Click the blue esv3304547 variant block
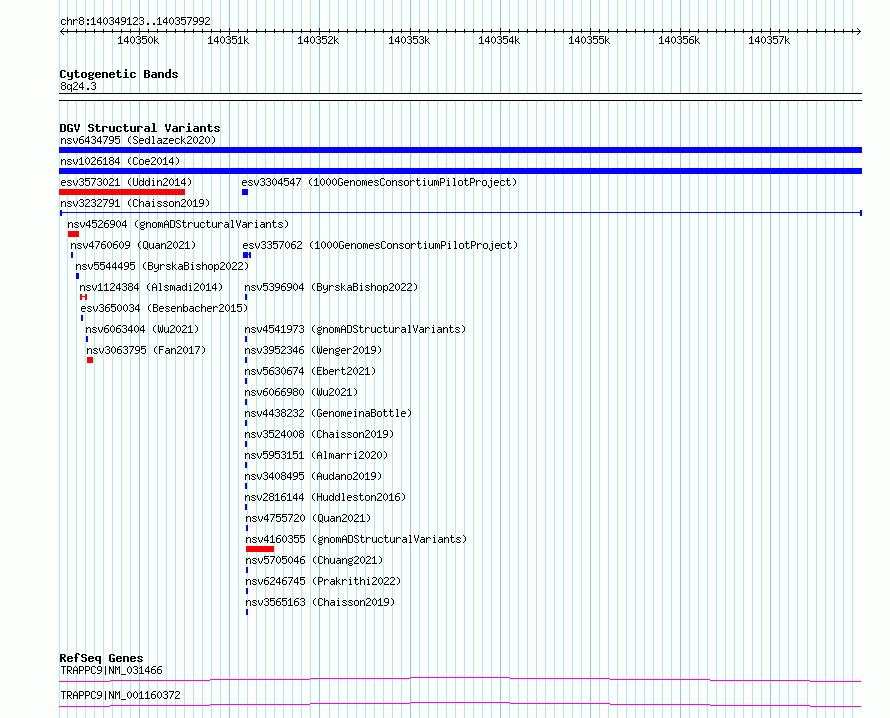The width and height of the screenshot is (890, 718). coord(245,192)
